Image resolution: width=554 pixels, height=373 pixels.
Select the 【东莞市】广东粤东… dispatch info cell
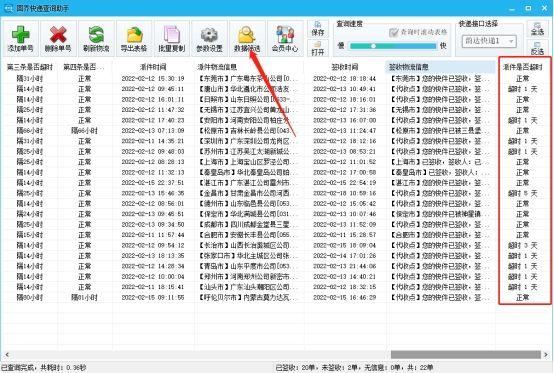click(249, 78)
